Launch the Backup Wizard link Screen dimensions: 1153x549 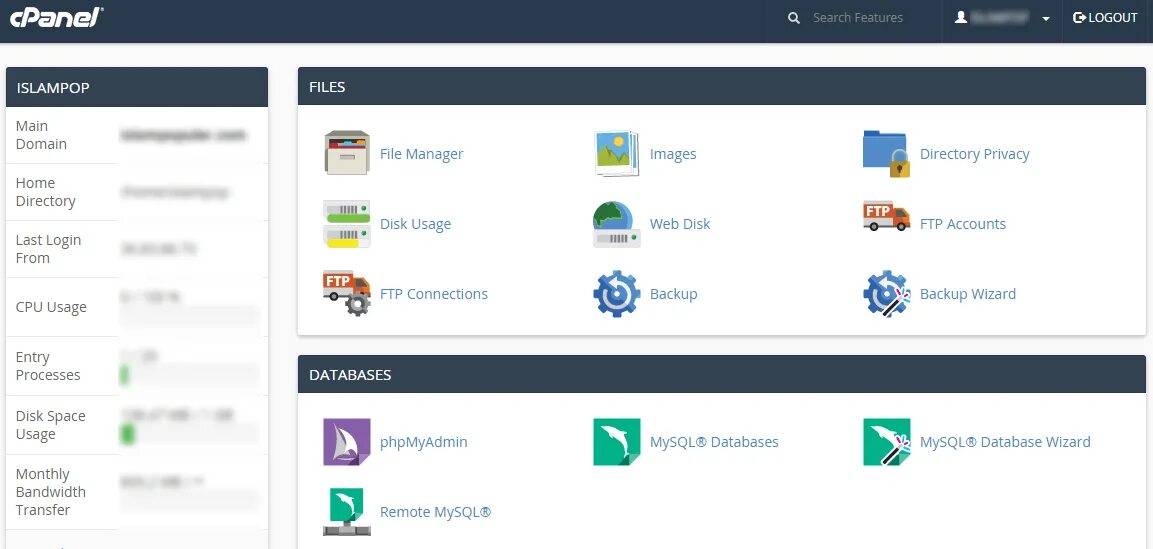click(968, 294)
